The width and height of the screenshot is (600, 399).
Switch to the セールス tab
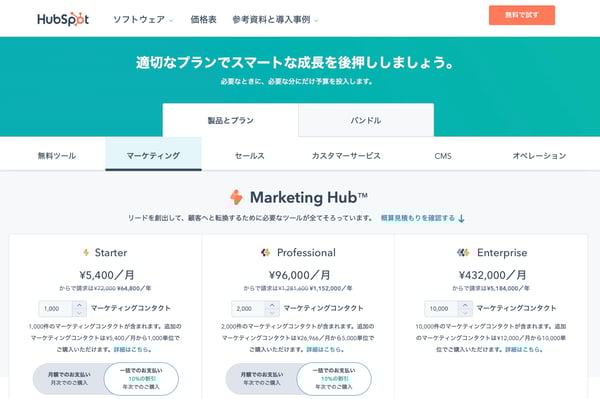(249, 156)
